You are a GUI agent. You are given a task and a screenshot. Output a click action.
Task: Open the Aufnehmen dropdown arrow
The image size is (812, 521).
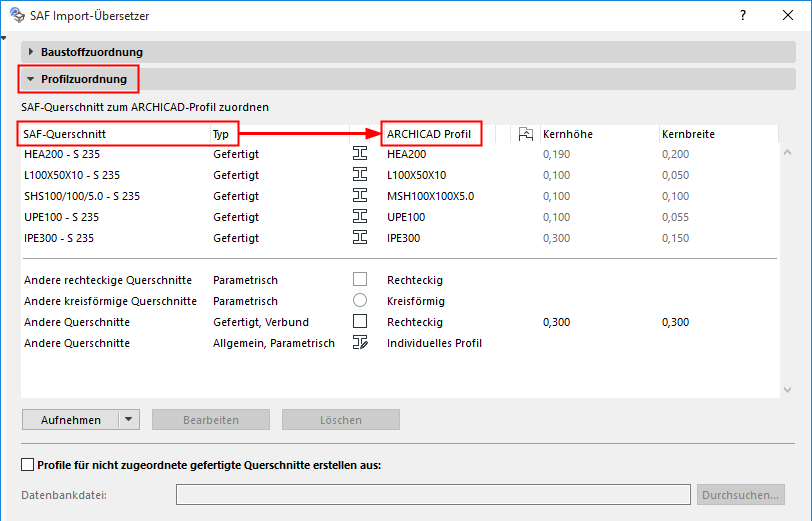[129, 419]
